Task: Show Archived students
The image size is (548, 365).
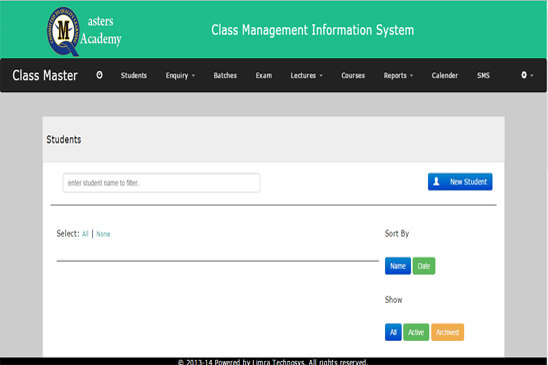Action: click(x=447, y=332)
